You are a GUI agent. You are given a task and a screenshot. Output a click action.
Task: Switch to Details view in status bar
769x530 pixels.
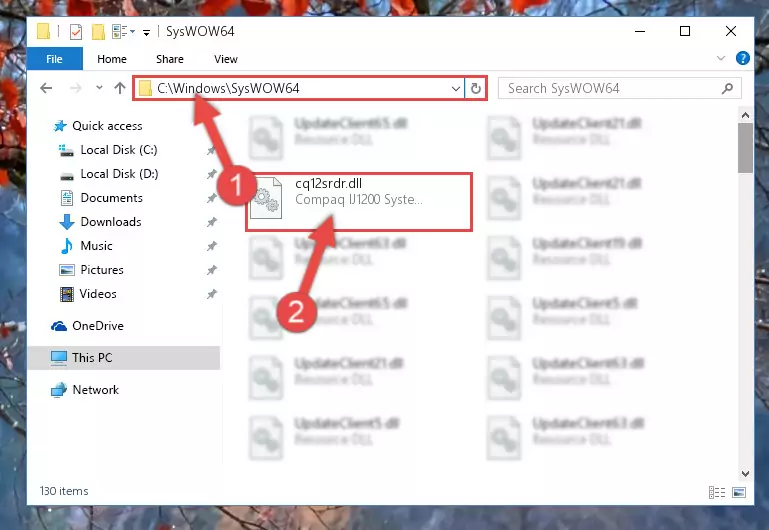pos(717,492)
